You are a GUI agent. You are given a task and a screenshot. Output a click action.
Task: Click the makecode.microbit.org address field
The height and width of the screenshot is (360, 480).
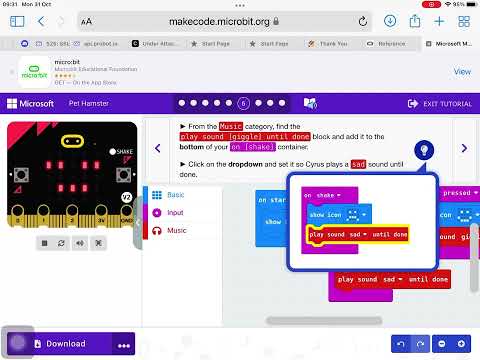[x=224, y=22]
